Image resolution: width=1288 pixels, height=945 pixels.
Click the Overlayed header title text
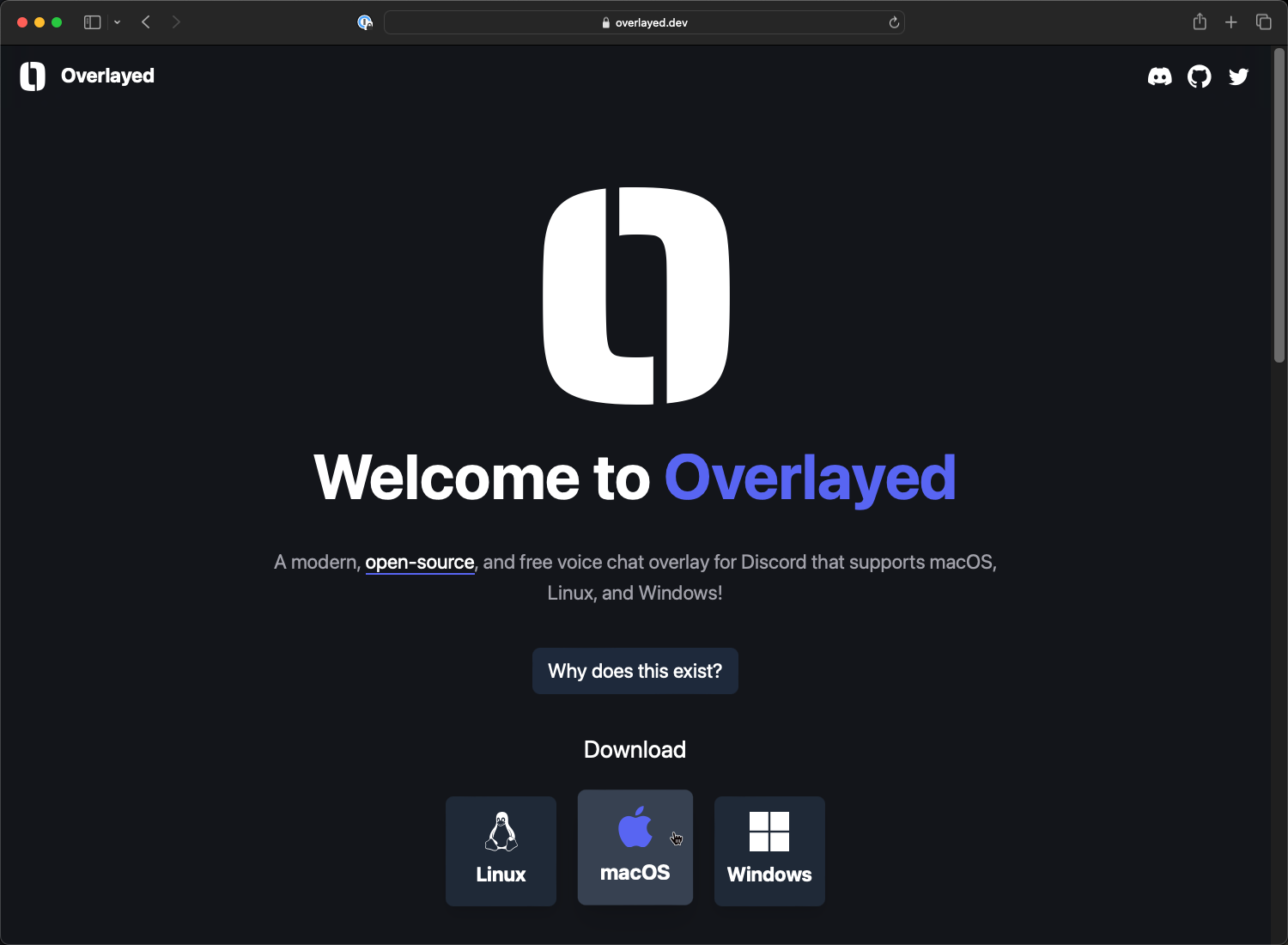click(x=107, y=76)
